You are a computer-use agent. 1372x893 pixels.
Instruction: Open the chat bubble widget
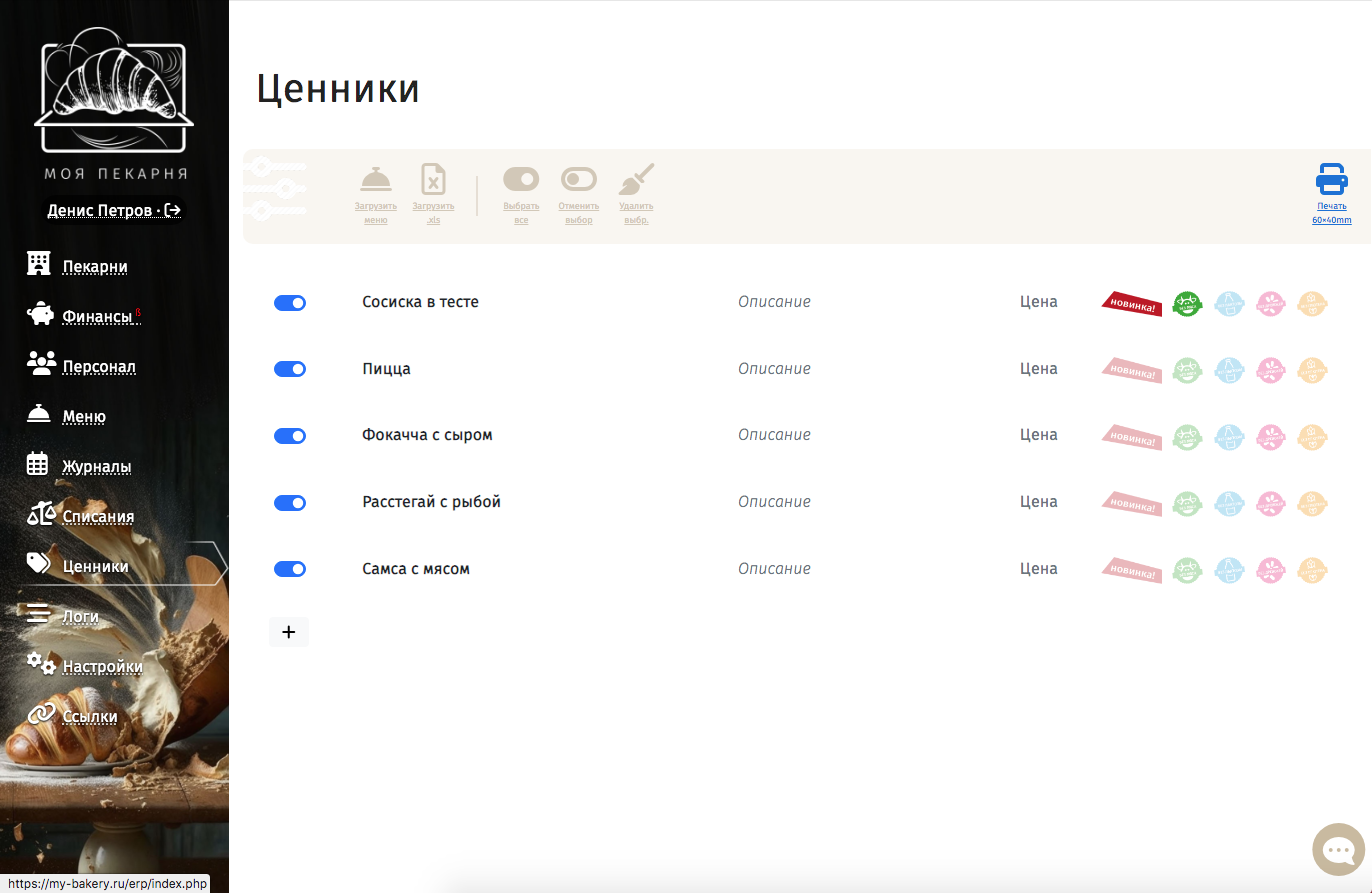click(x=1339, y=850)
